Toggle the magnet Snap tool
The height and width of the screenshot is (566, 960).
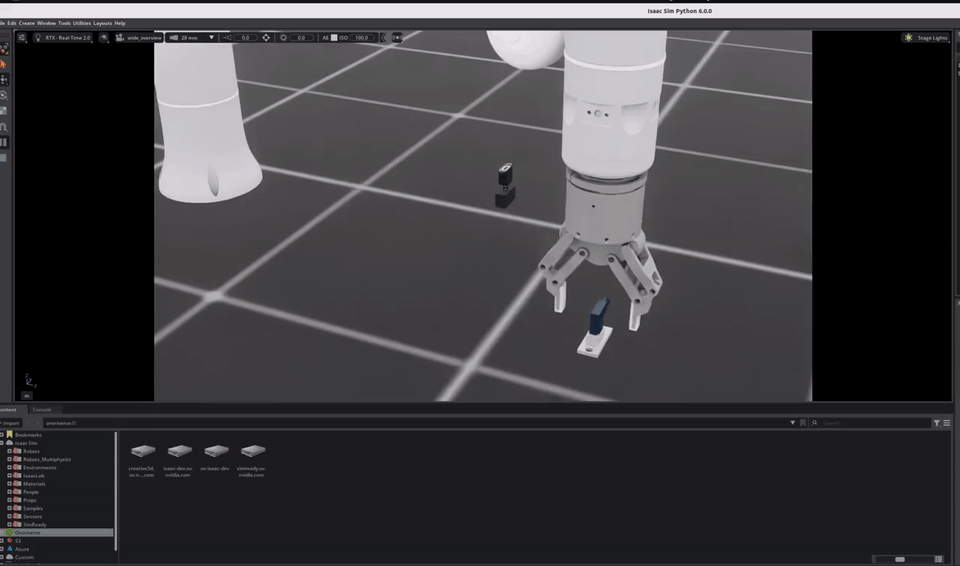pyautogui.click(x=4, y=127)
